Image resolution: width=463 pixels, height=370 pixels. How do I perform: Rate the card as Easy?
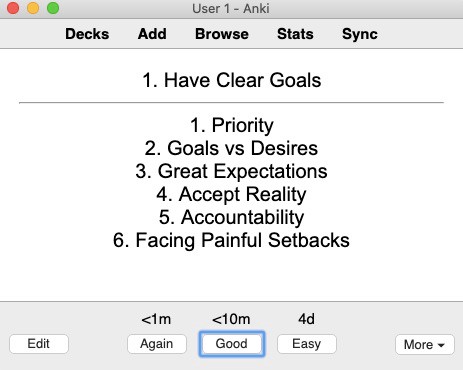[x=307, y=344]
